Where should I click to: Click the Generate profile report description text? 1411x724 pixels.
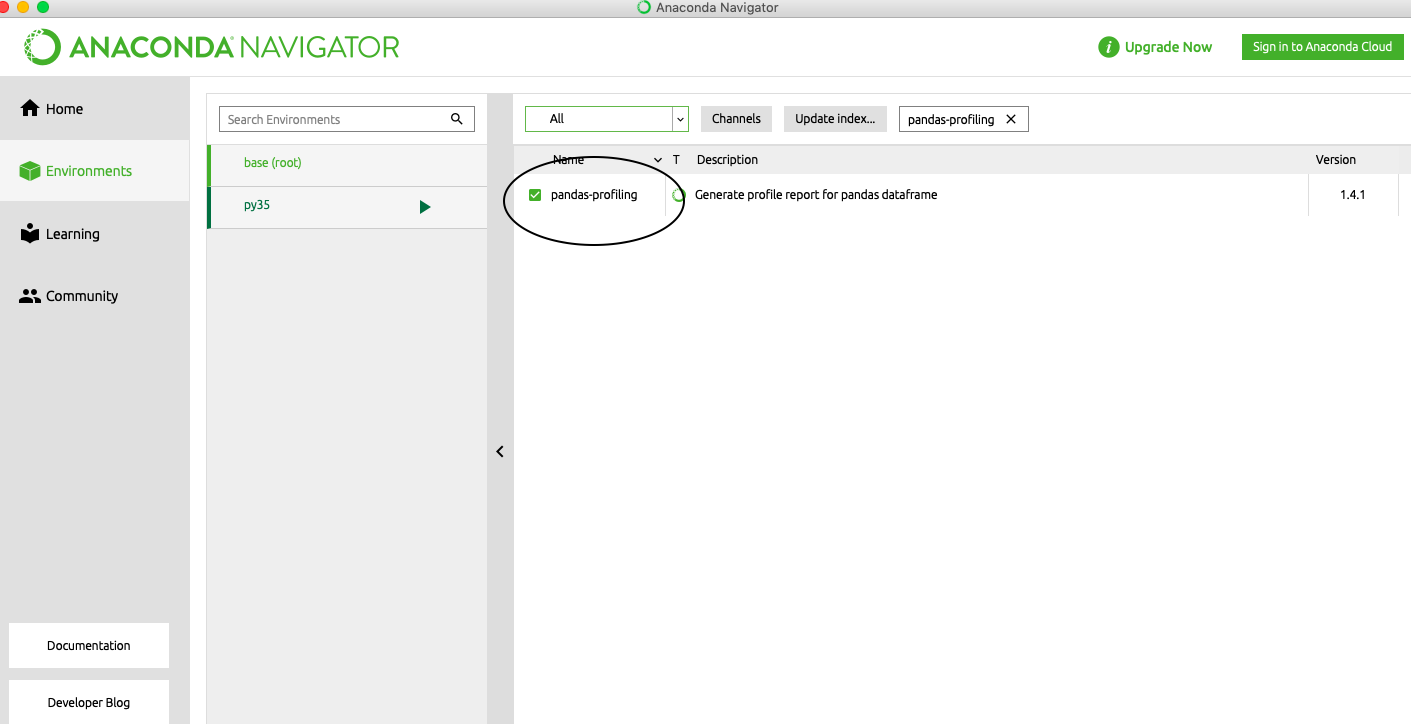(x=816, y=195)
